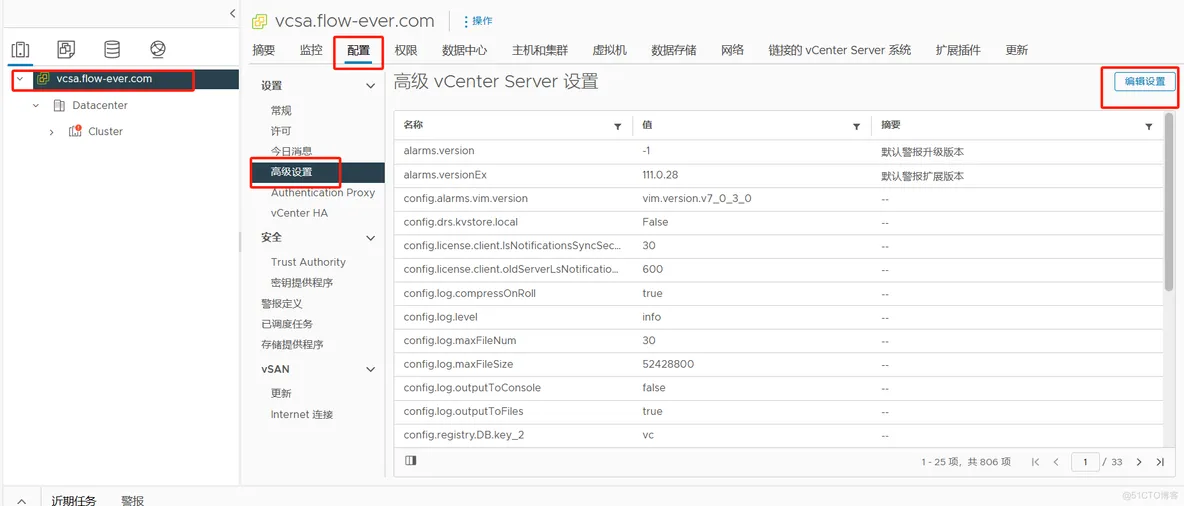Select config.registry.DB.key_2 row

point(779,435)
